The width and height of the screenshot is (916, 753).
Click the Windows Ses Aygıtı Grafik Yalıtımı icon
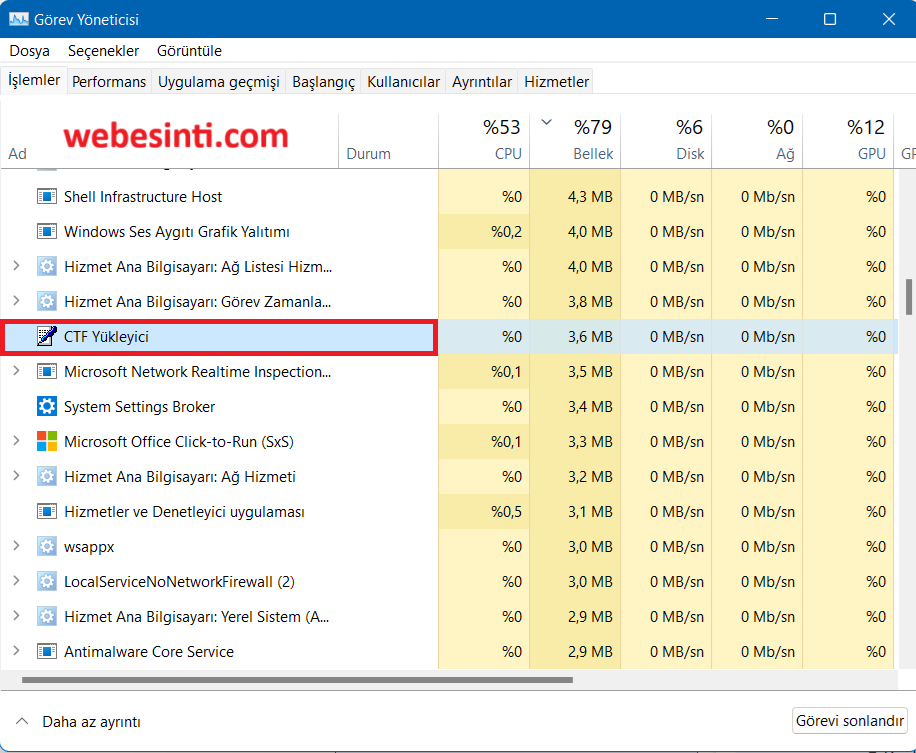(x=46, y=232)
